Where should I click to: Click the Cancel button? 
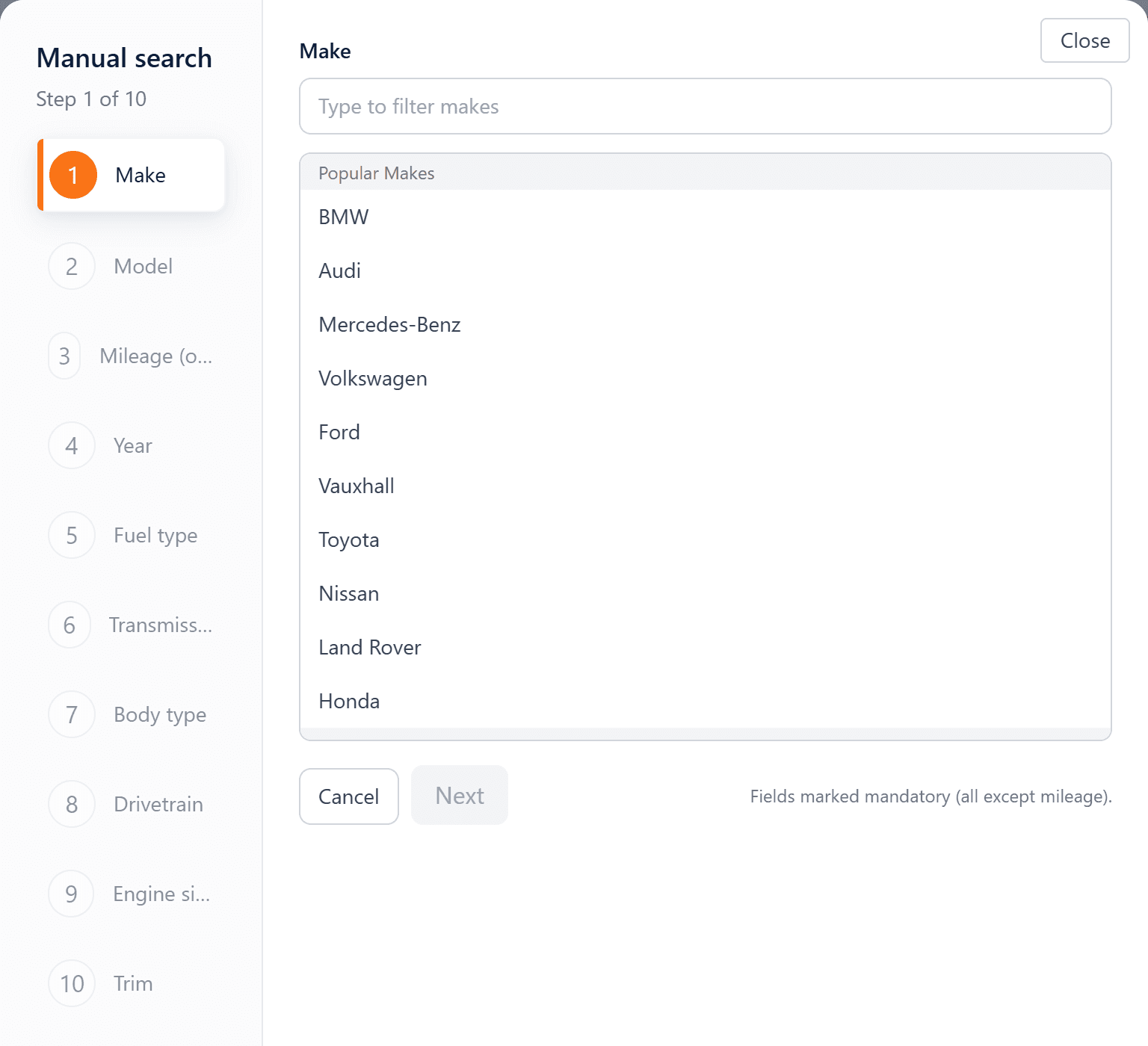pos(349,796)
